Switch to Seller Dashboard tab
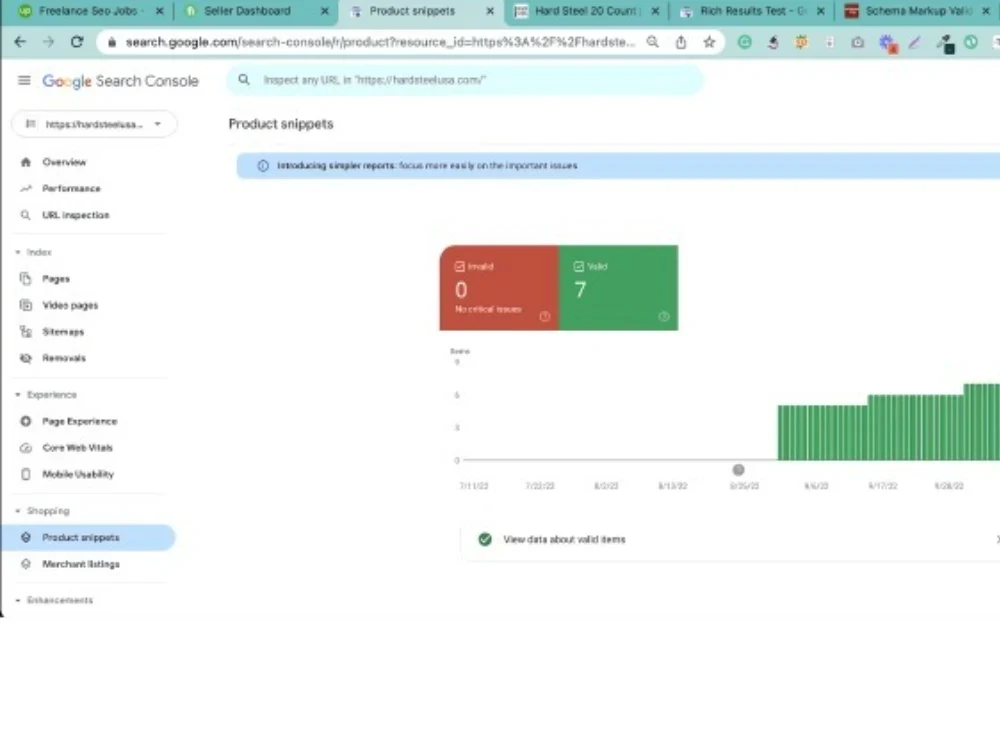The height and width of the screenshot is (750, 1000). [x=256, y=11]
